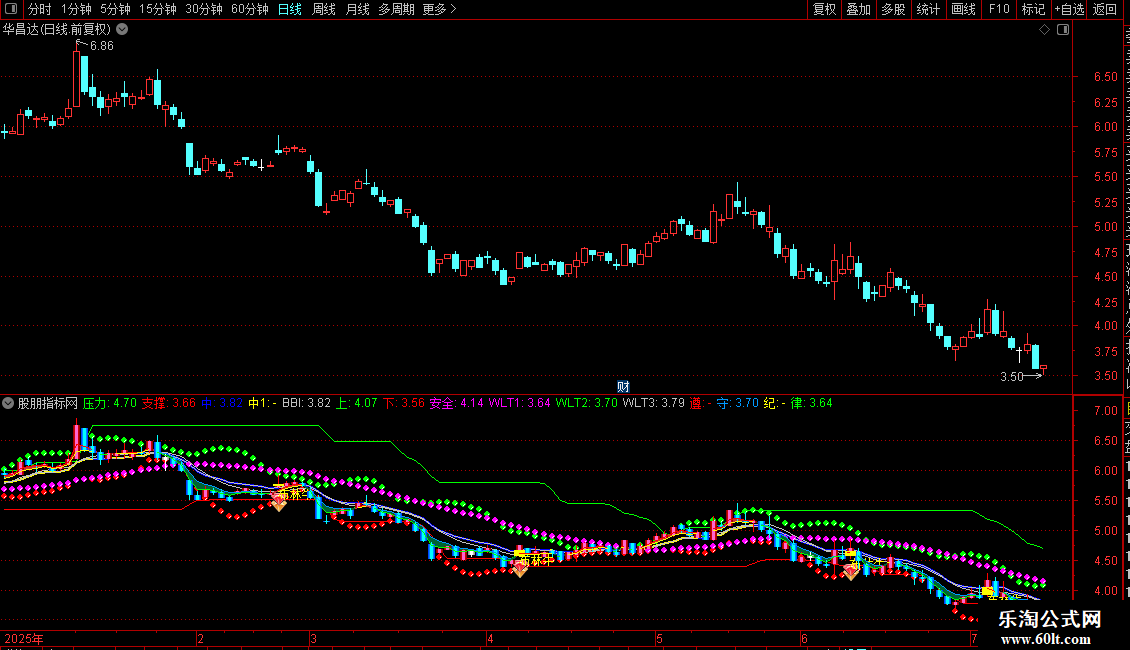
Task: Click the WLT3: 3.79 indicator value
Action: 654,404
